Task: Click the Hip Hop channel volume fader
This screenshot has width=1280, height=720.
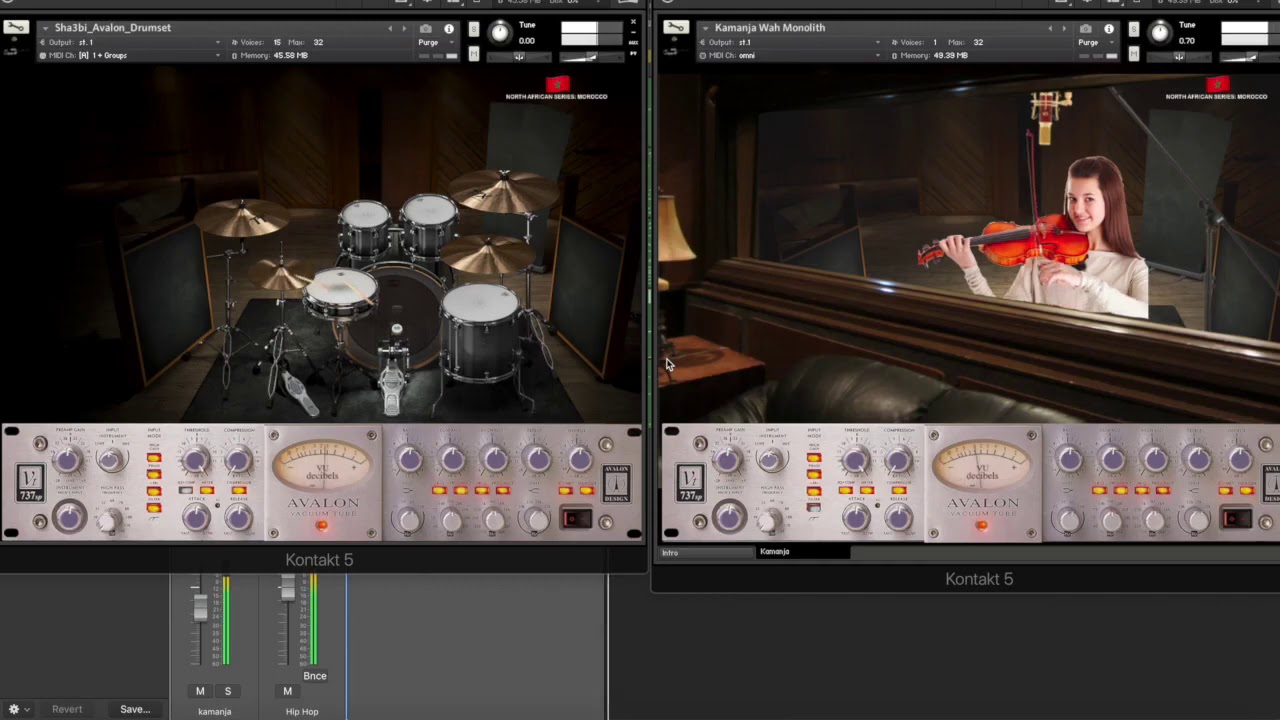Action: click(x=288, y=589)
